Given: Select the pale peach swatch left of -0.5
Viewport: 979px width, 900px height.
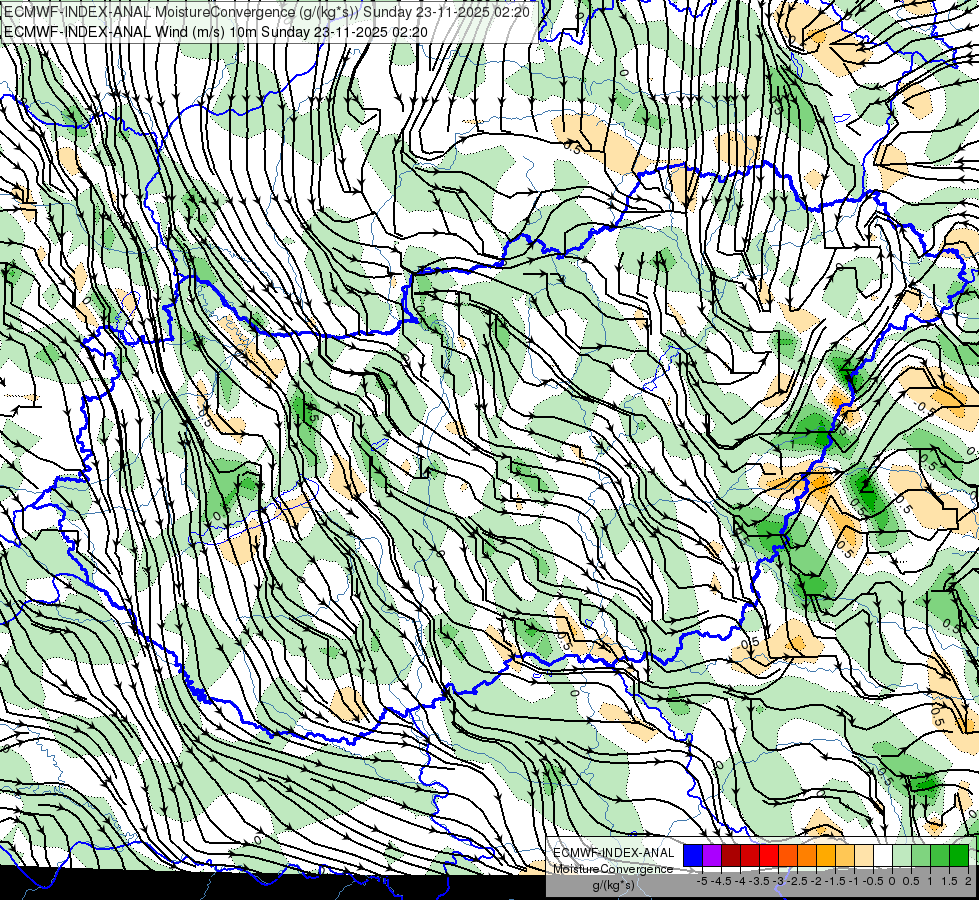Looking at the screenshot, I should click(864, 855).
